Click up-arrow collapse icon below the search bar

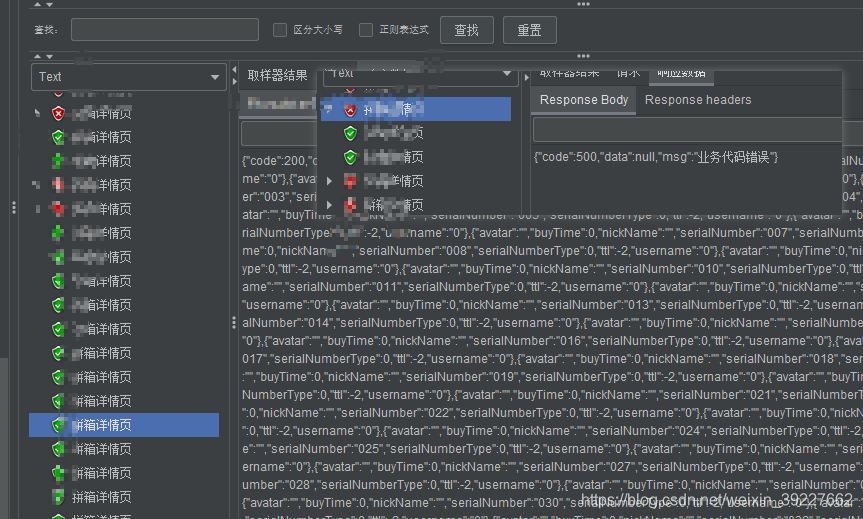(x=37, y=56)
